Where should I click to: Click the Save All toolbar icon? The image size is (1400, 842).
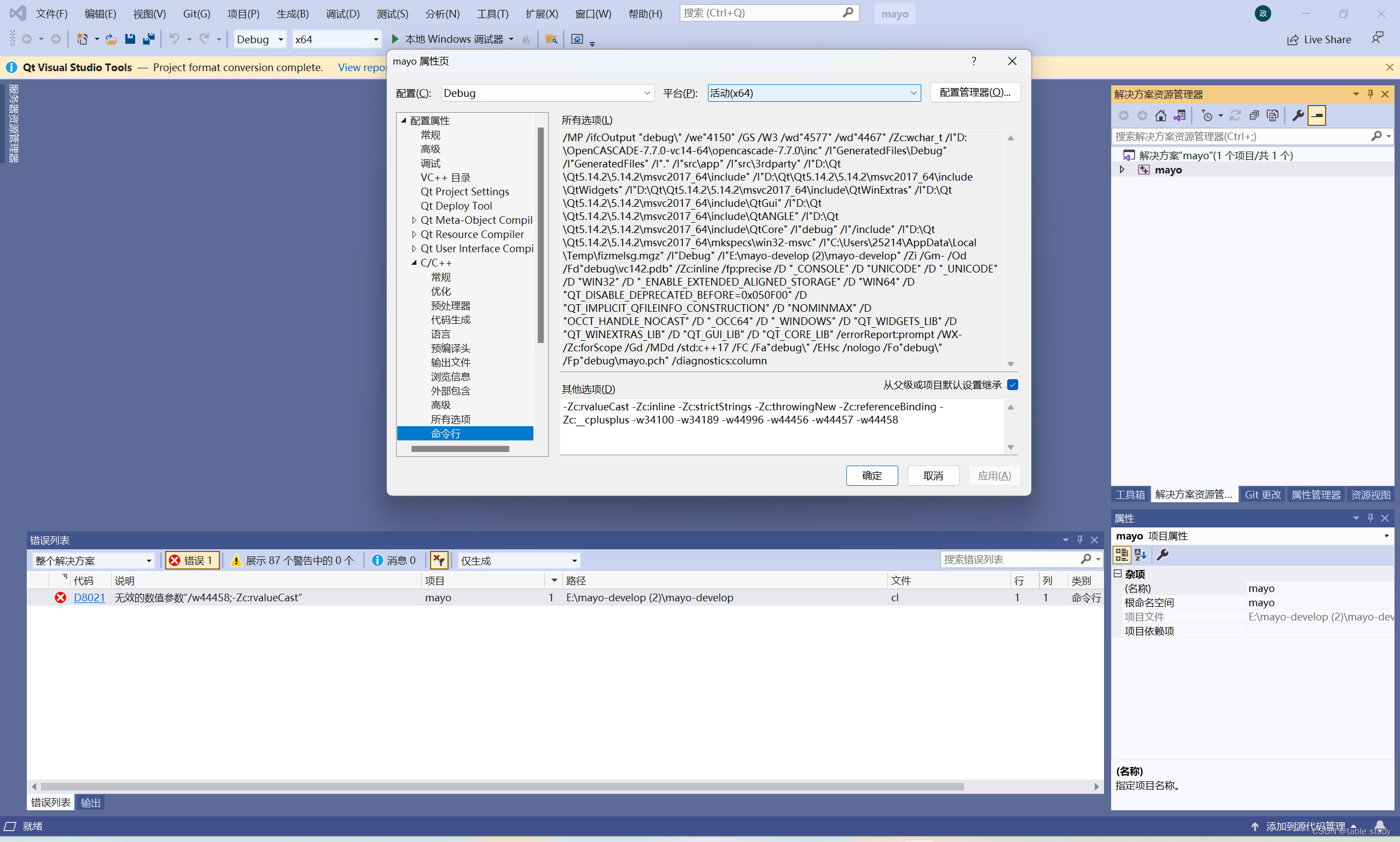[149, 39]
